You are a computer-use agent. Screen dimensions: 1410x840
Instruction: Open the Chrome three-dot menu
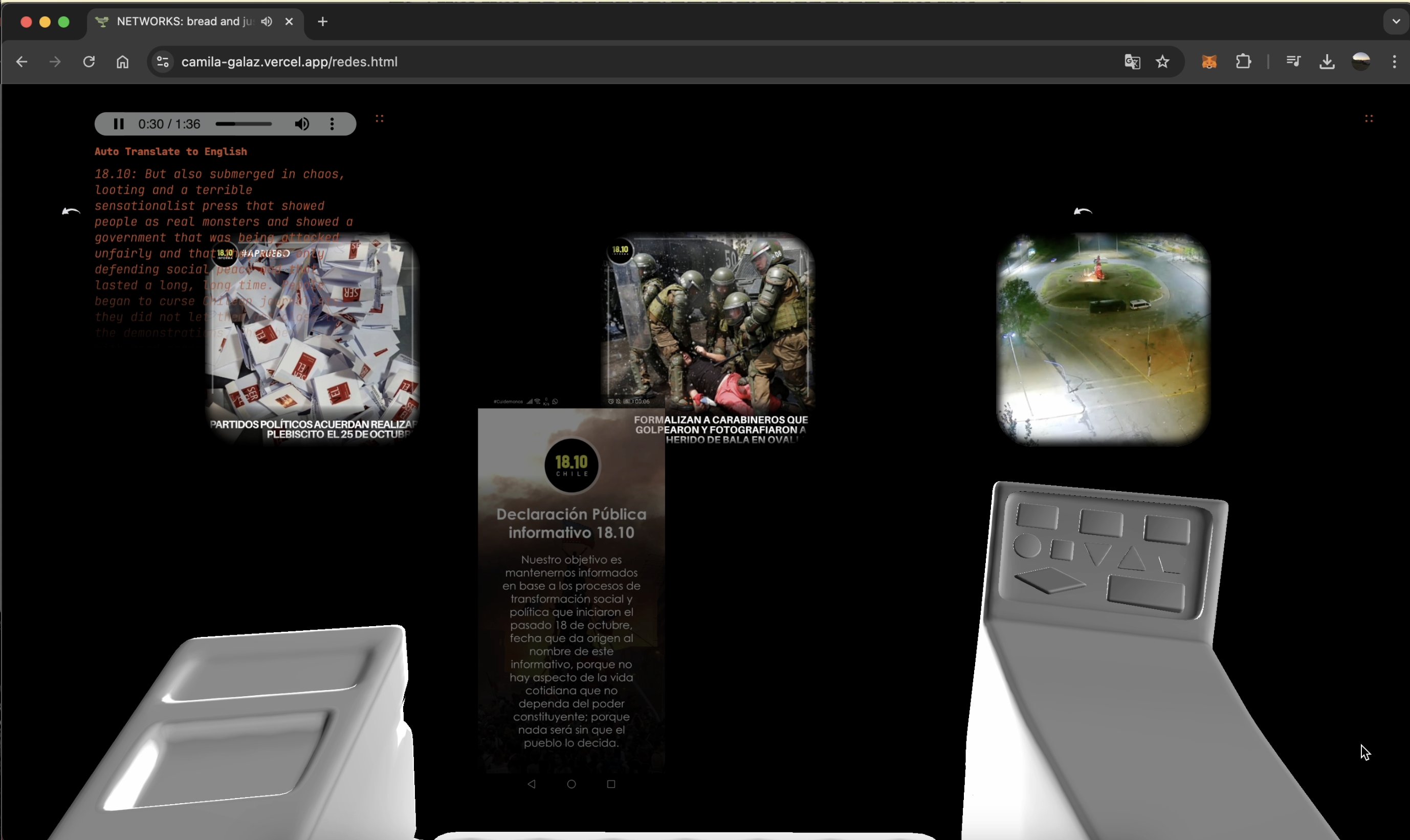coord(1394,62)
